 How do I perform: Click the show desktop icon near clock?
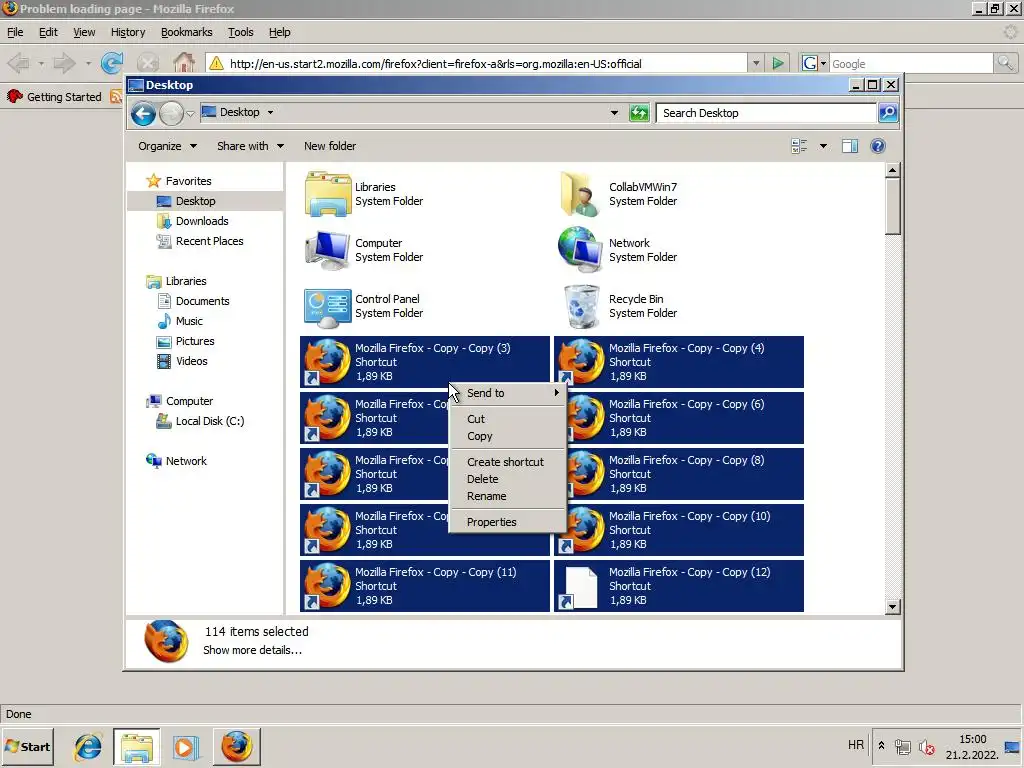[x=1012, y=747]
